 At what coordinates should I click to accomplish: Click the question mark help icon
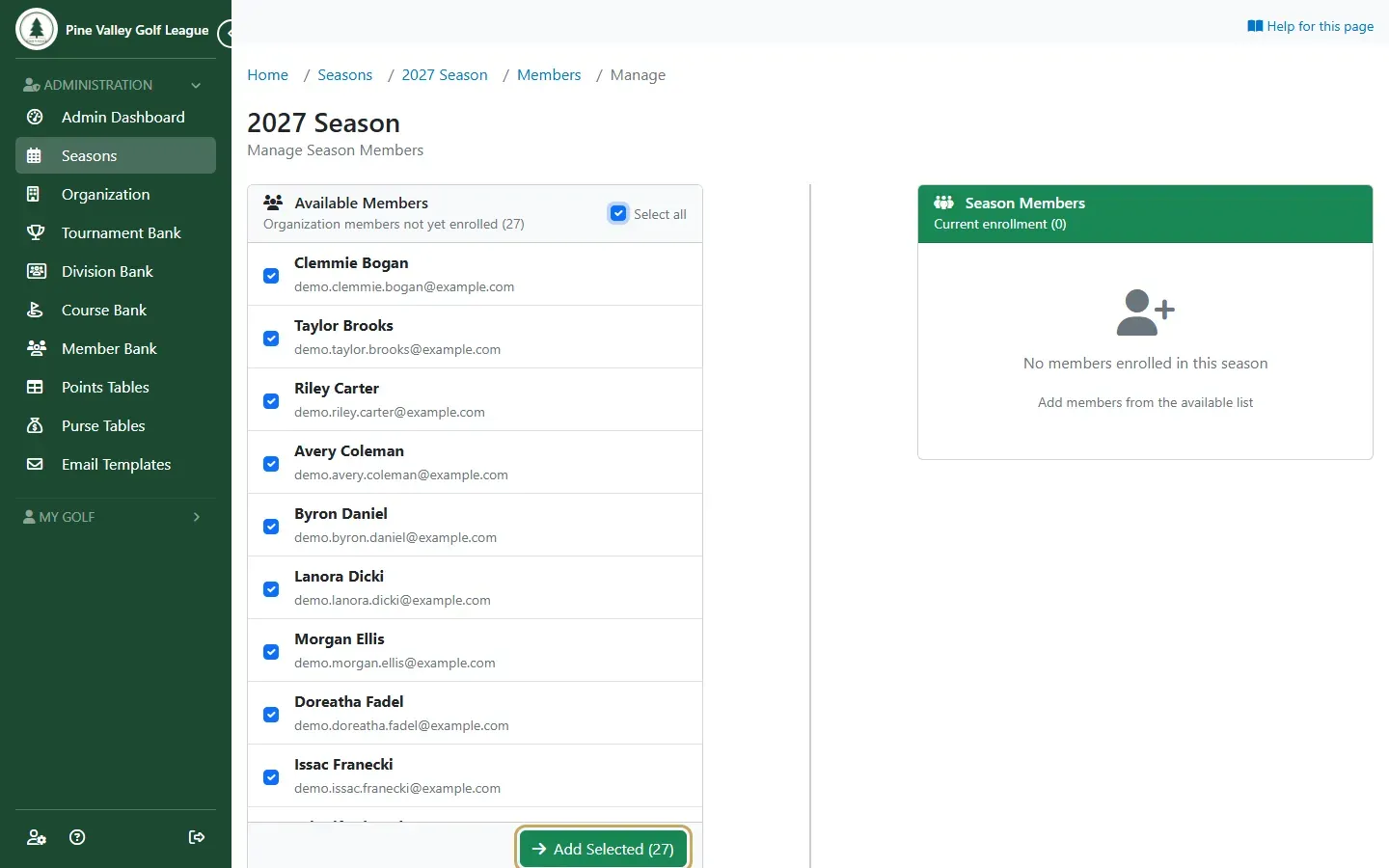(x=77, y=837)
